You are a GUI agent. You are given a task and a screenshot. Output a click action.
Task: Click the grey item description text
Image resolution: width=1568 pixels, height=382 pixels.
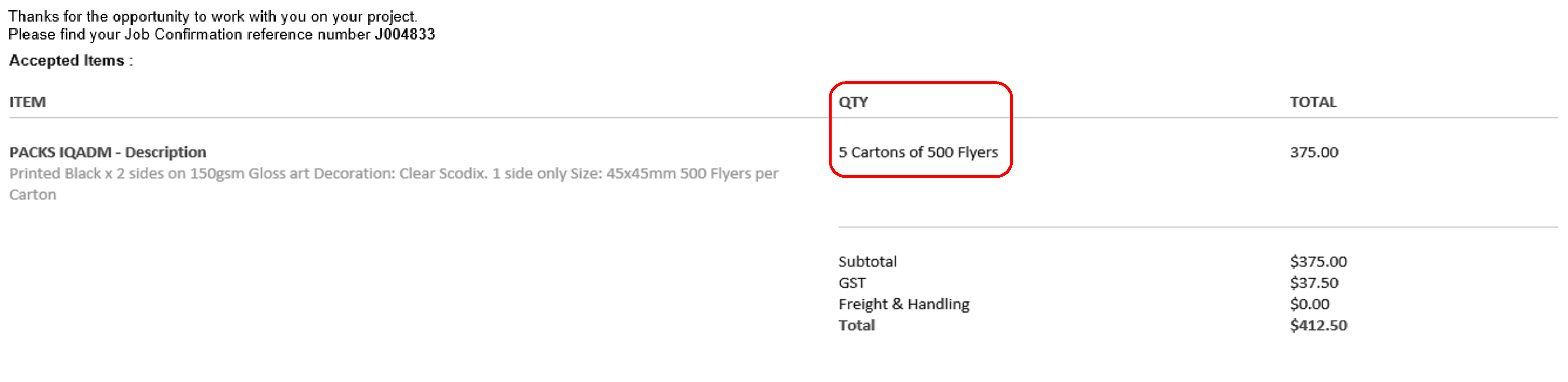point(394,184)
